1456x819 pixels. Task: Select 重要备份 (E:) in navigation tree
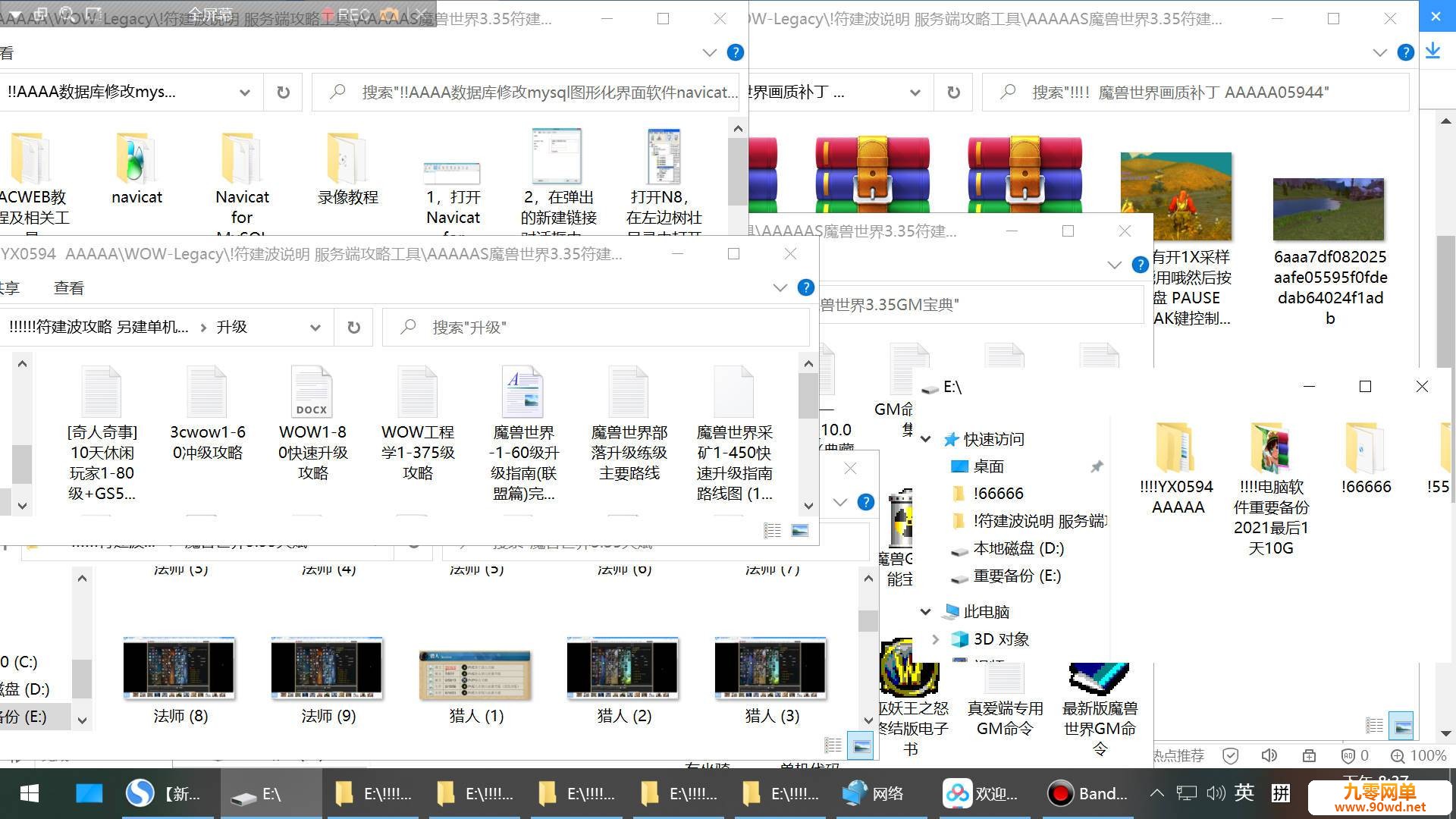click(x=1017, y=576)
